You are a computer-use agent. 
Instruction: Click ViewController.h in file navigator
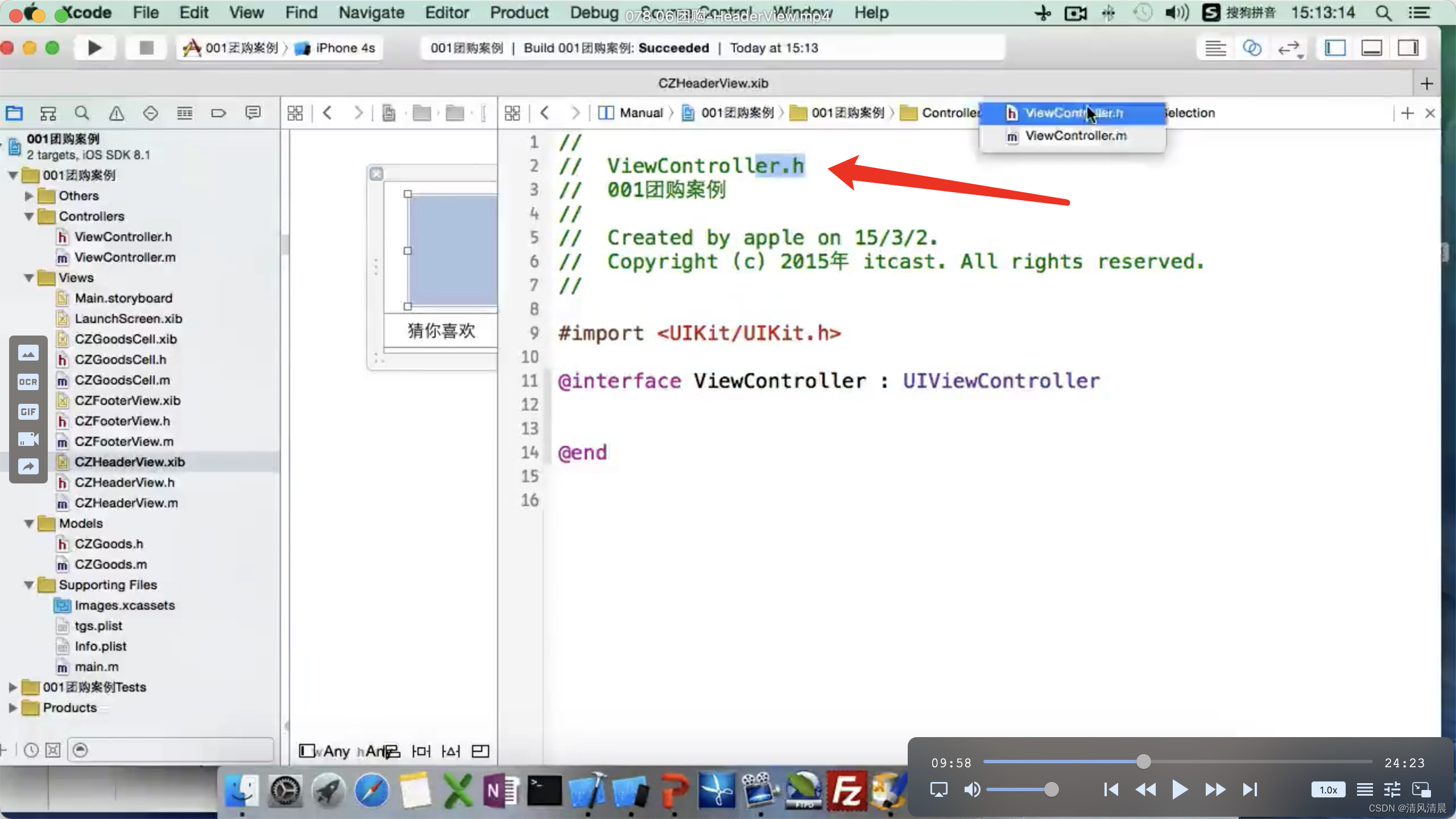(x=121, y=236)
